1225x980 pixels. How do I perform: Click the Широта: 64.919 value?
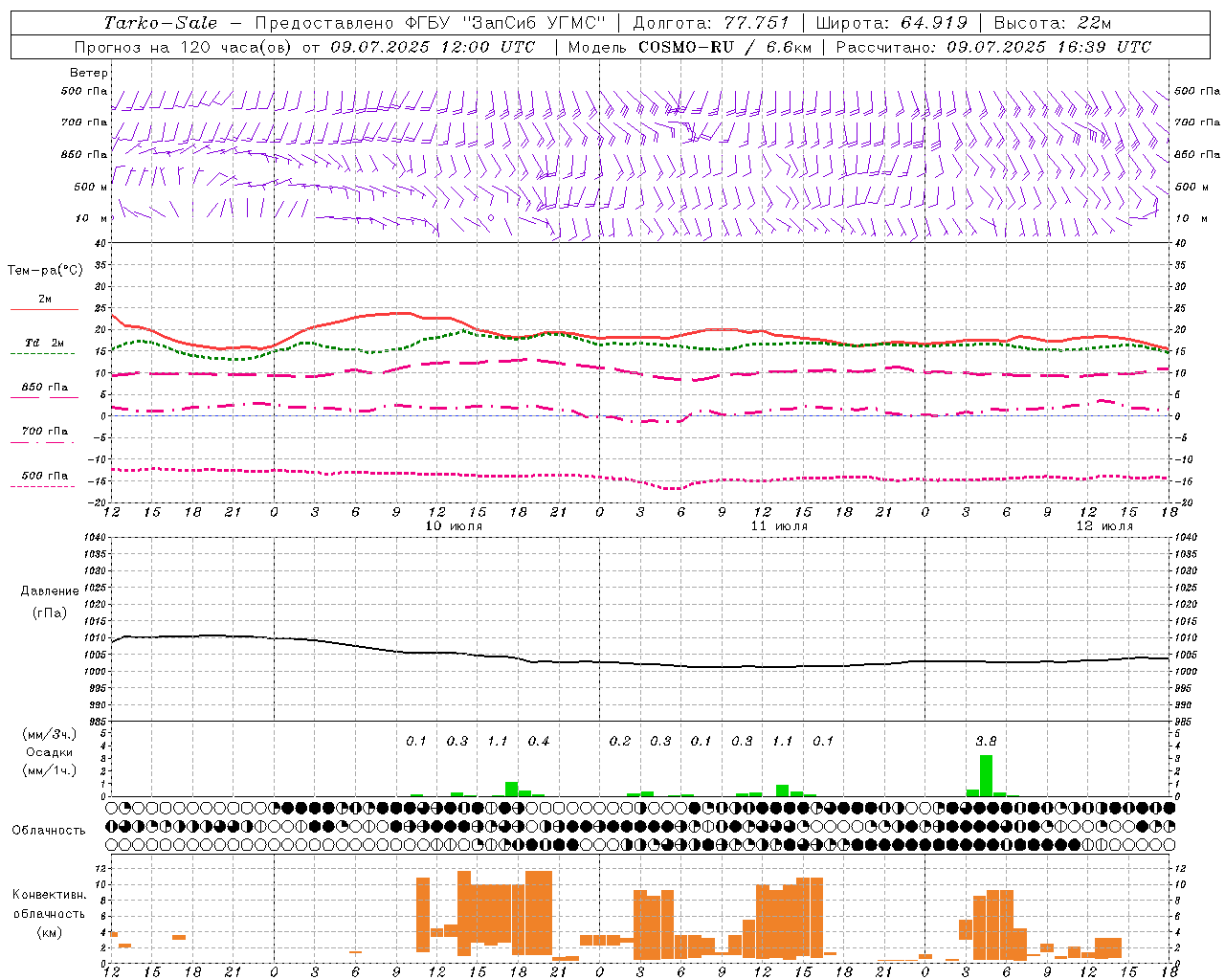coord(892,23)
